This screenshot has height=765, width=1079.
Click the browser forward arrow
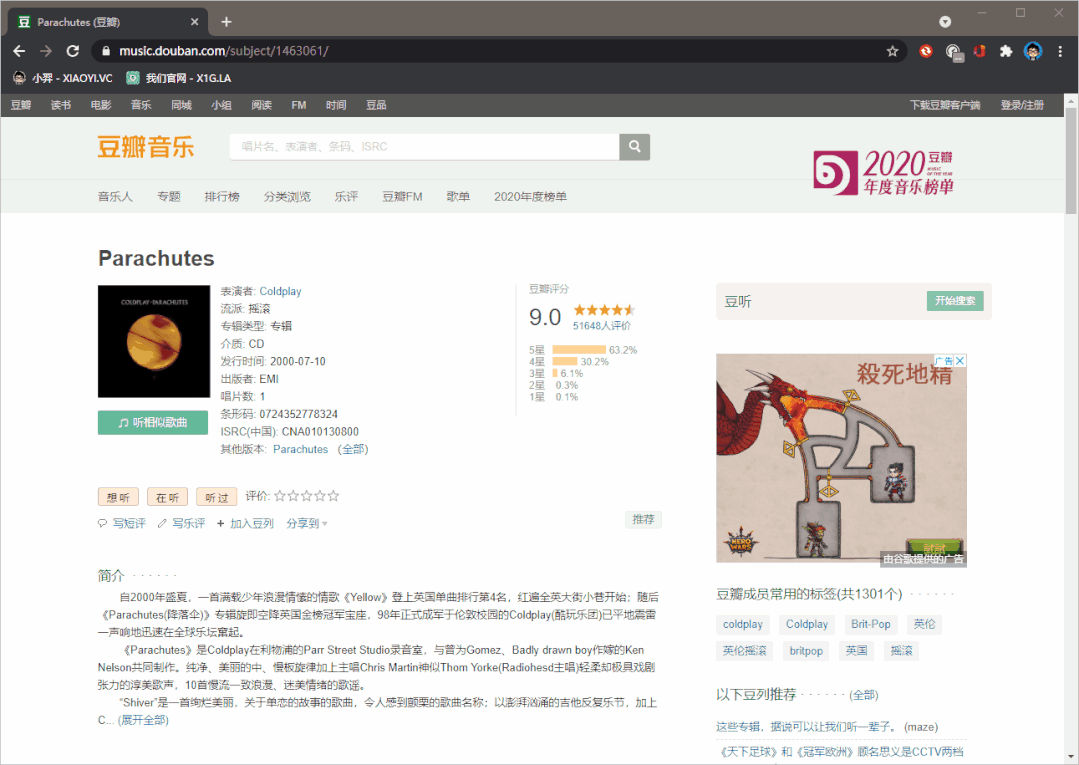[46, 51]
